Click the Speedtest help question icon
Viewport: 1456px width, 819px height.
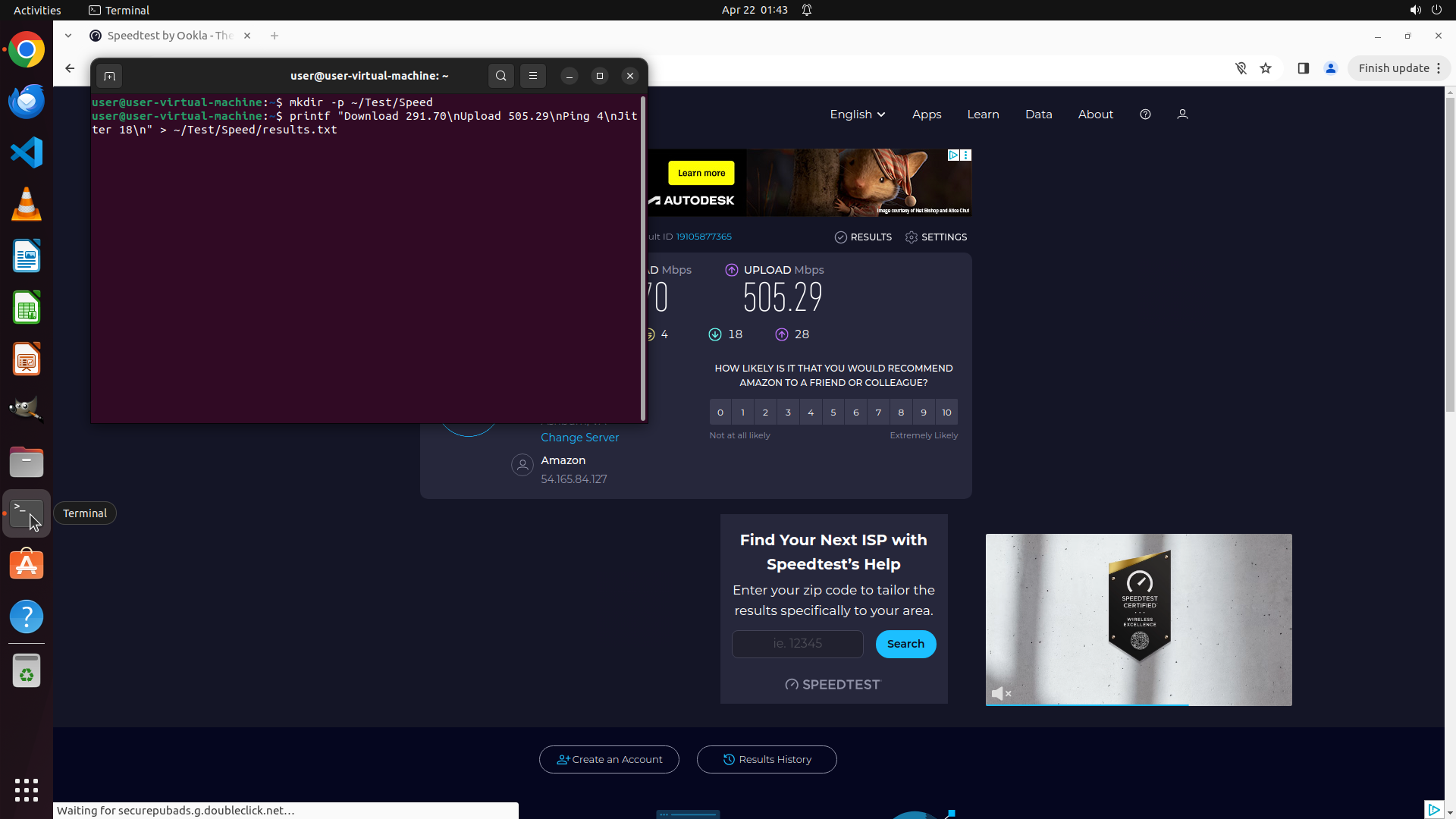click(1145, 115)
